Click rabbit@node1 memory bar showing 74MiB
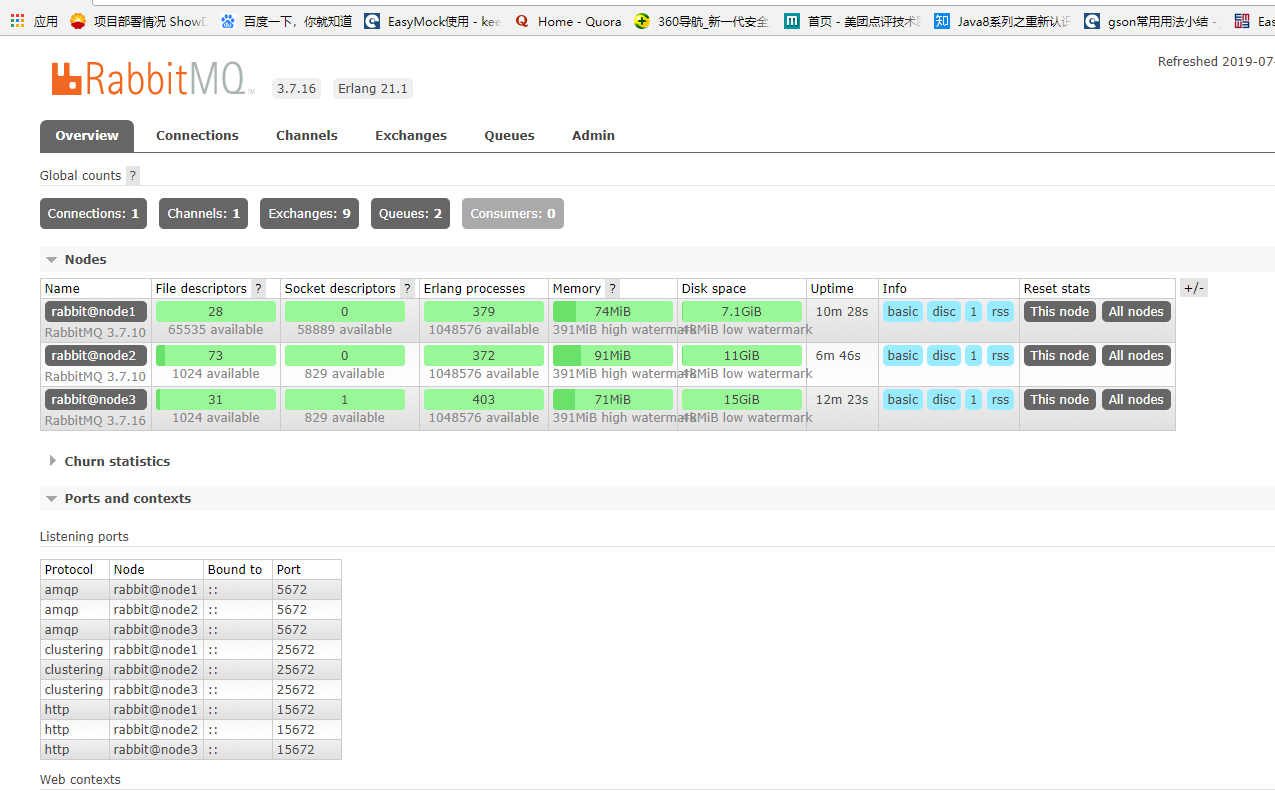 point(613,311)
